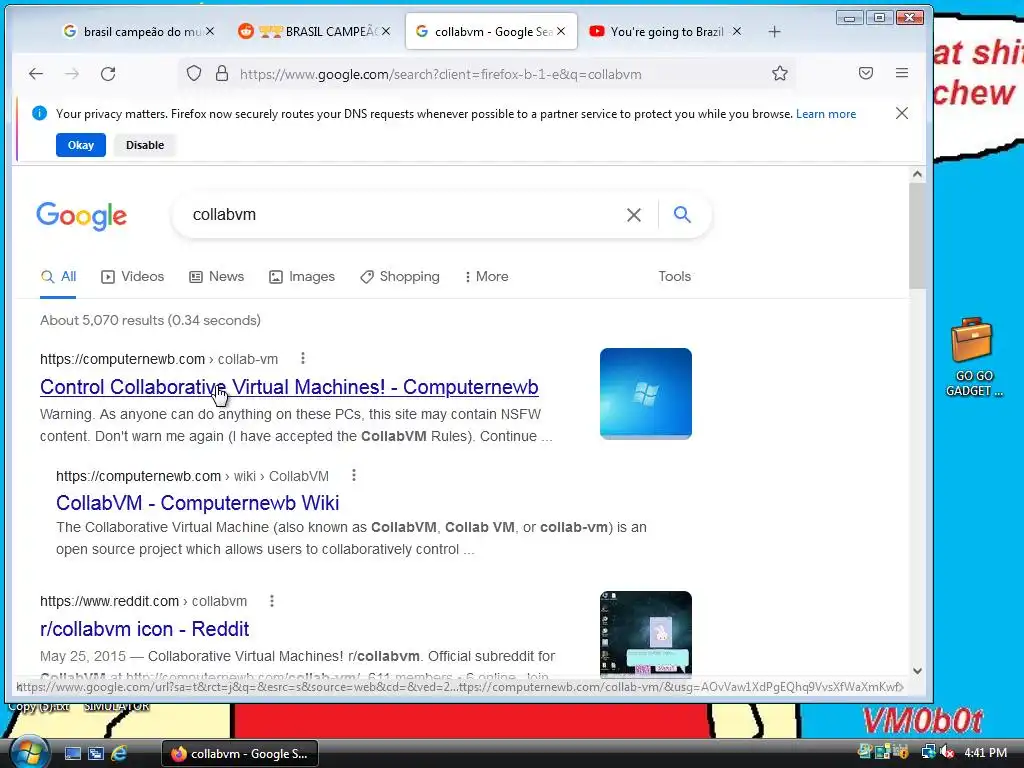Open CollabVM - Computernewb Wiki result
The width and height of the screenshot is (1024, 768).
tap(197, 503)
